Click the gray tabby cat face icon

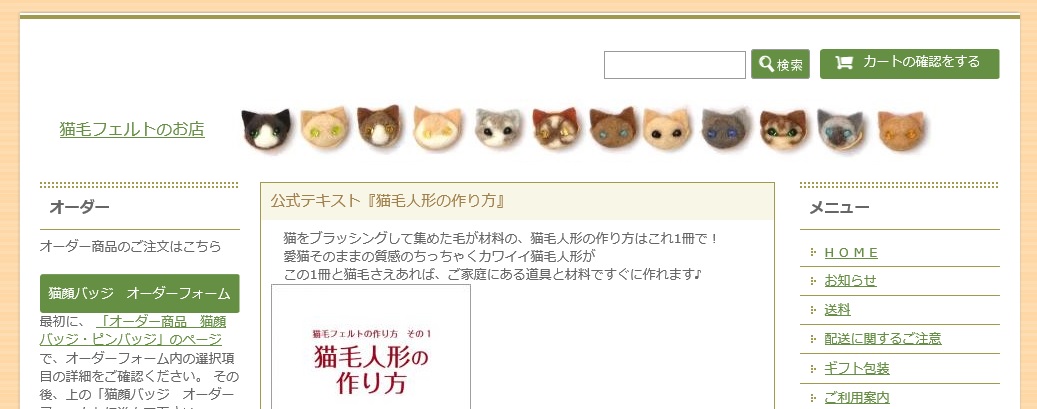point(497,127)
